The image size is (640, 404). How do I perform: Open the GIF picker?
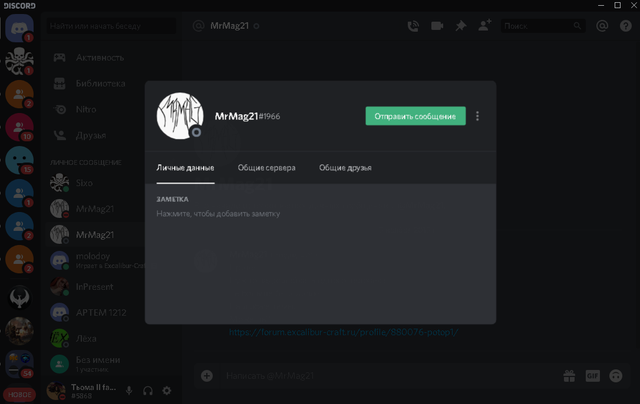[x=593, y=376]
